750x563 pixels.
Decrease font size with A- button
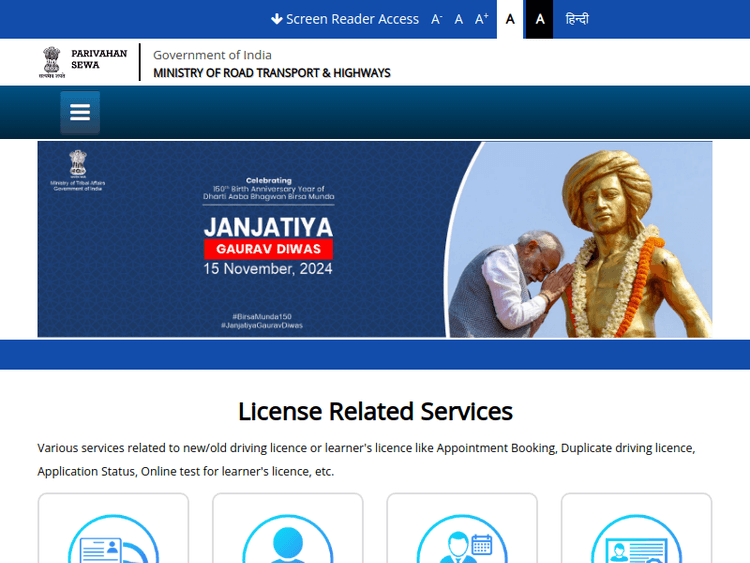point(436,19)
